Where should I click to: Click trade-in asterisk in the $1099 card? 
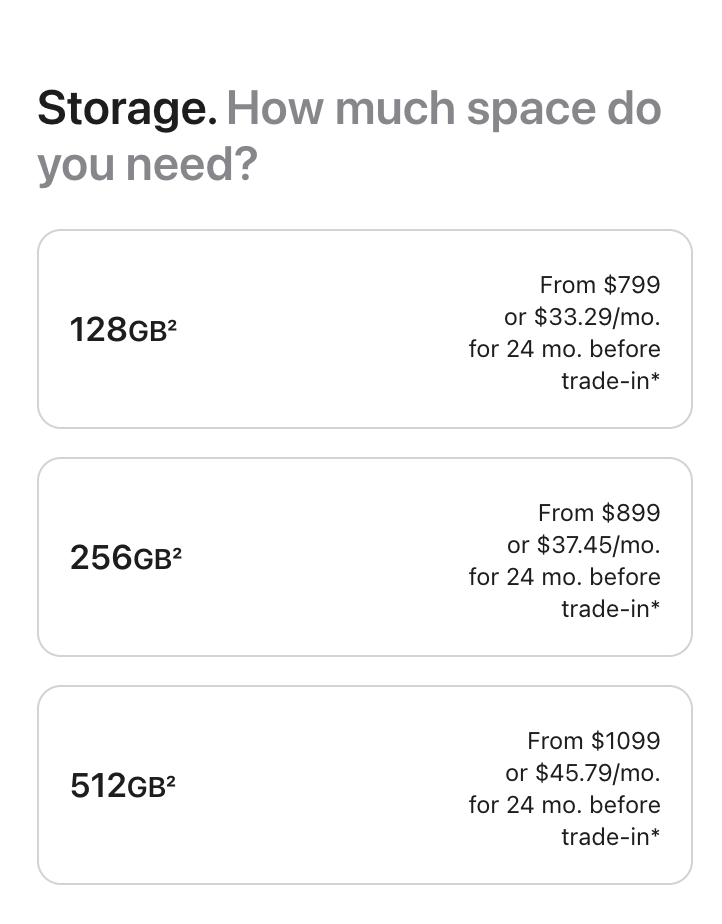655,836
